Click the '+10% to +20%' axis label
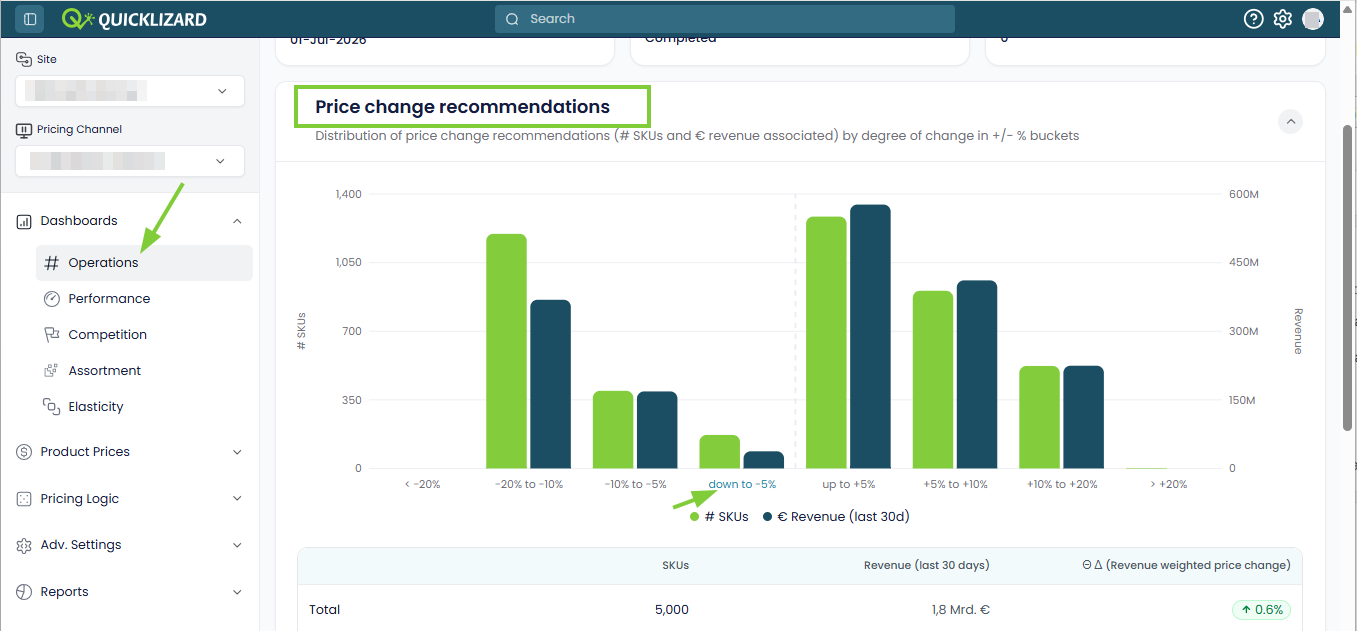The width and height of the screenshot is (1357, 631). (1062, 484)
